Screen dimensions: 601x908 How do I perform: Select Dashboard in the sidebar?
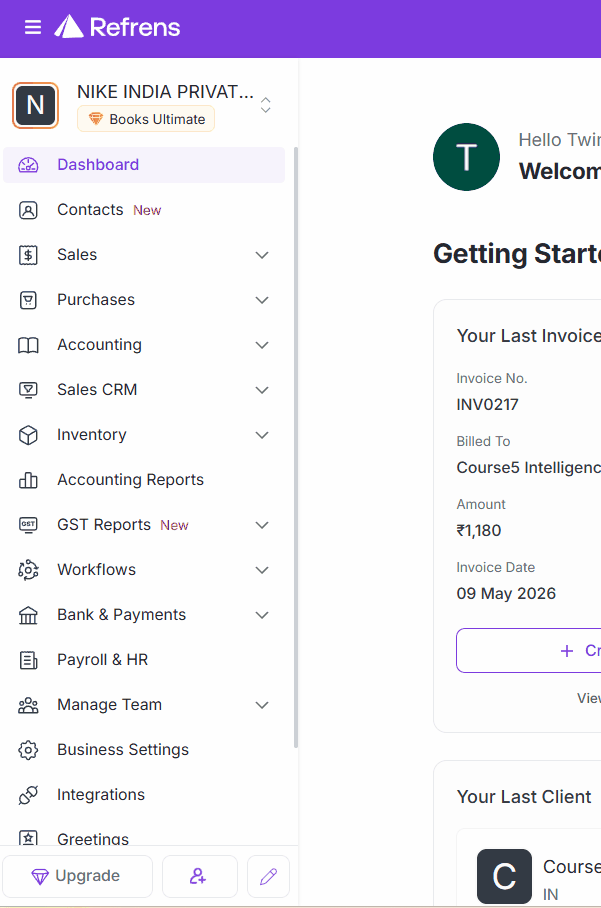point(98,165)
